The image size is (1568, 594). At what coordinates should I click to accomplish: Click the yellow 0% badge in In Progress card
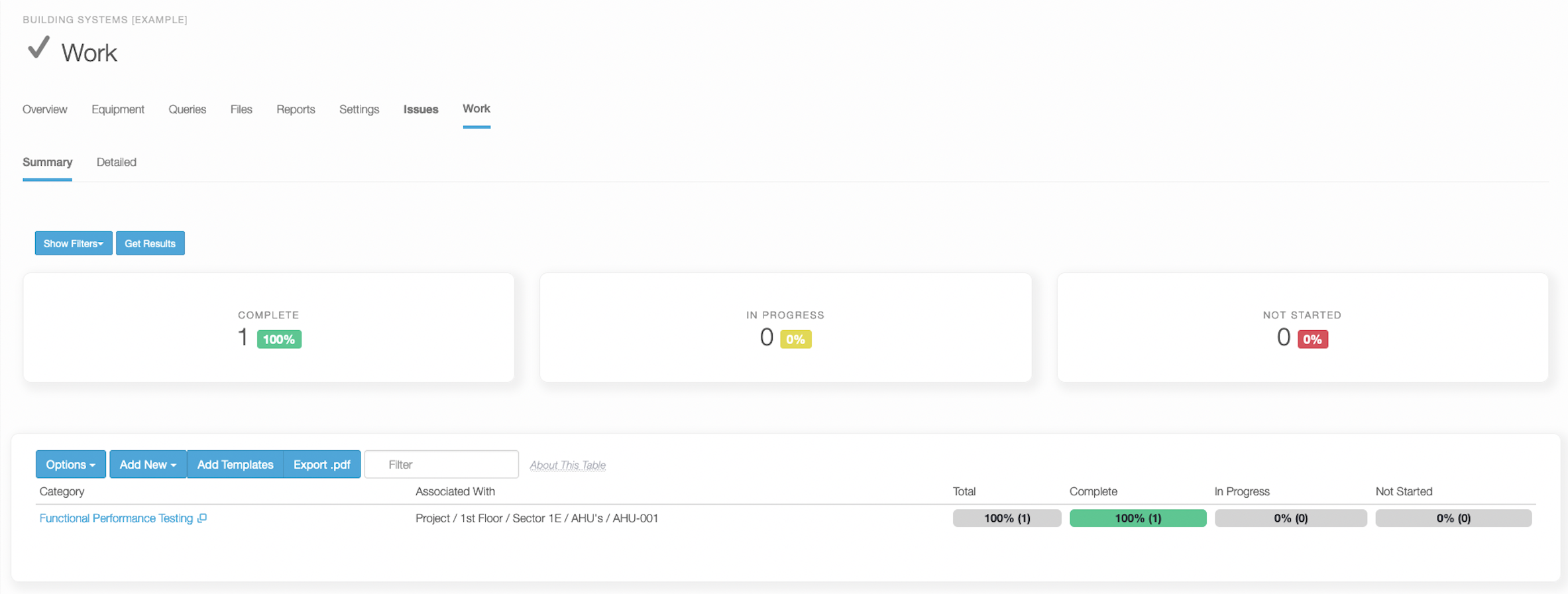point(796,339)
